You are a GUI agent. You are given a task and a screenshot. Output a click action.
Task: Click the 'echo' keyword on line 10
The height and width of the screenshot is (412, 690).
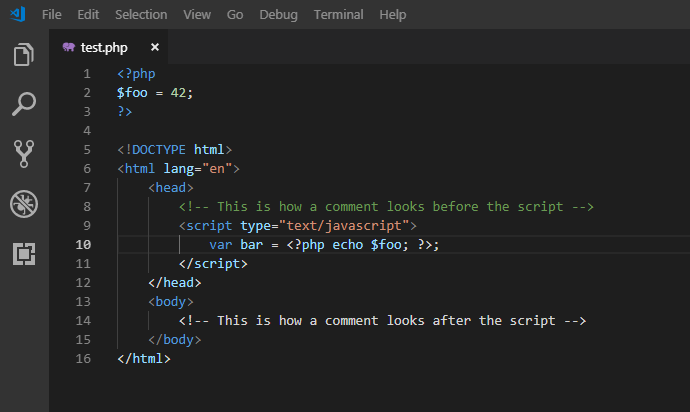pos(348,244)
